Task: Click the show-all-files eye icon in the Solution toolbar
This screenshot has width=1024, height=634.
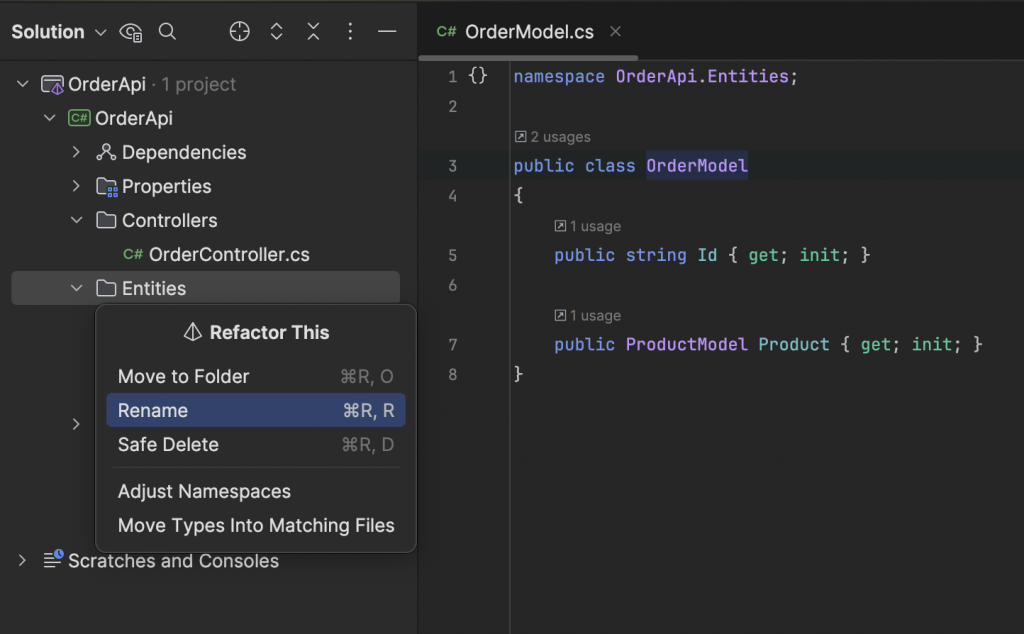Action: tap(131, 32)
